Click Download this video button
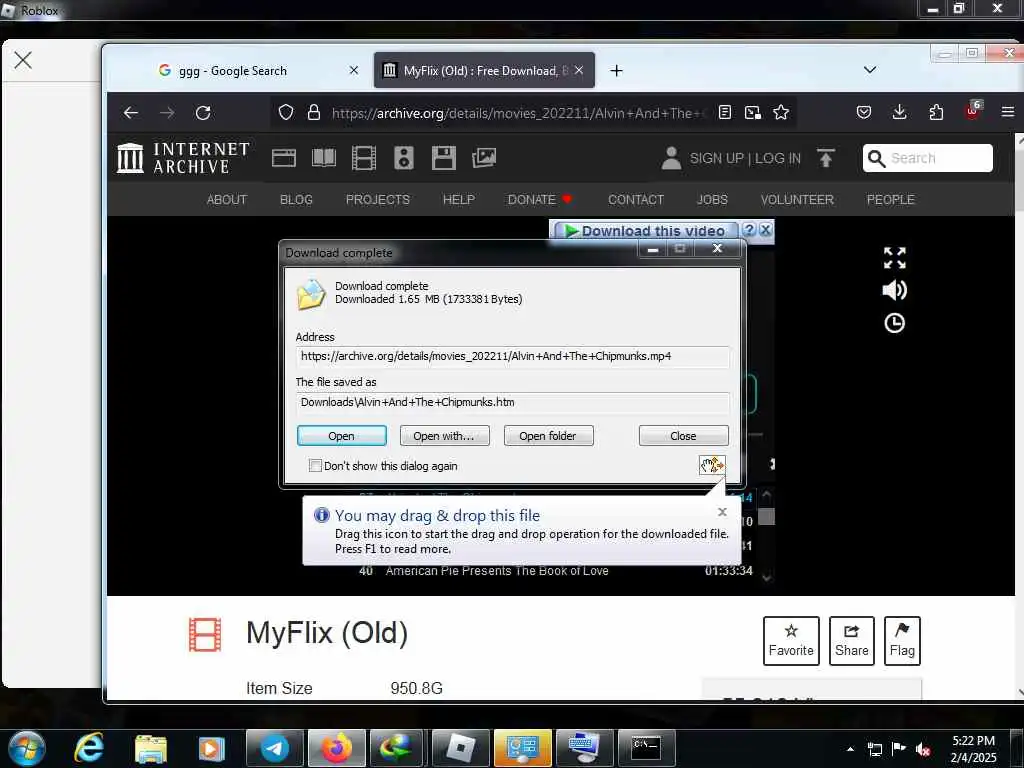The width and height of the screenshot is (1024, 768). (x=645, y=231)
